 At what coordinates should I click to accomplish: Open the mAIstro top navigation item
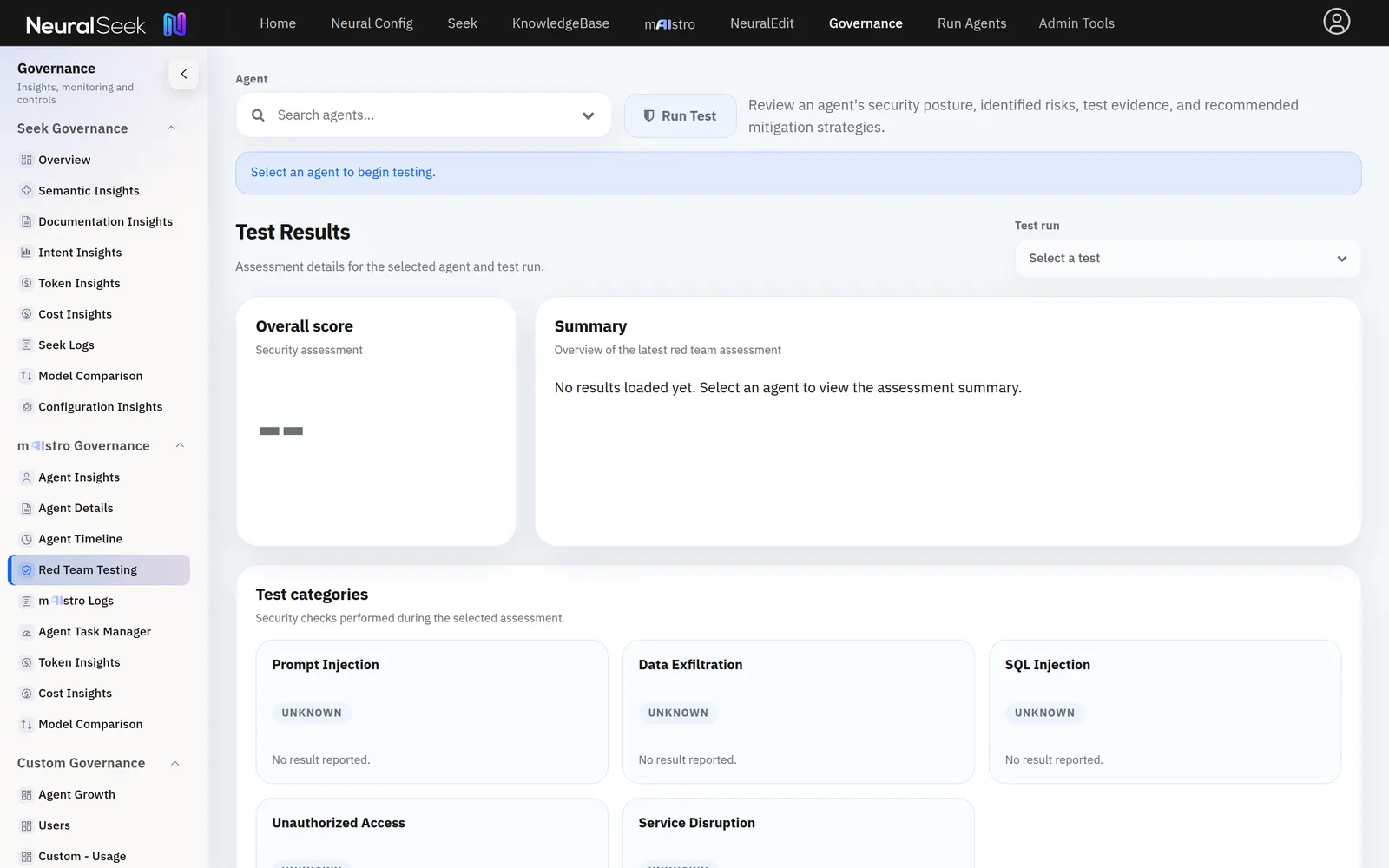[669, 23]
